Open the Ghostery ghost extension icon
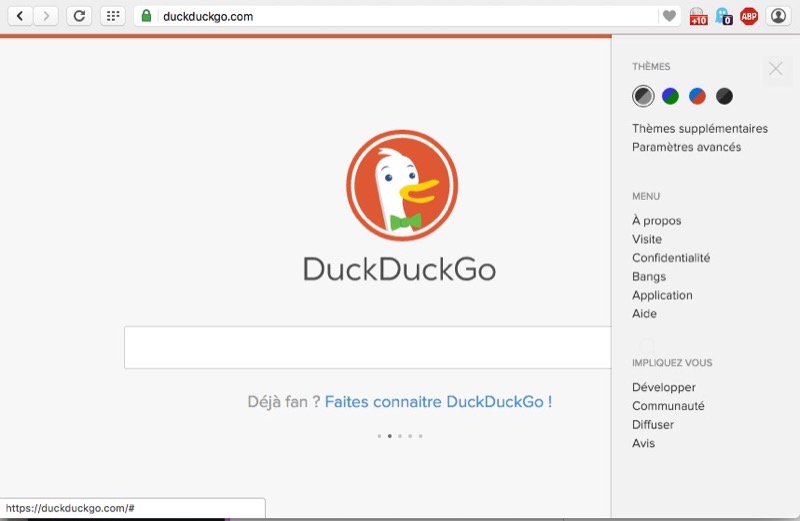800x521 pixels. (x=723, y=16)
